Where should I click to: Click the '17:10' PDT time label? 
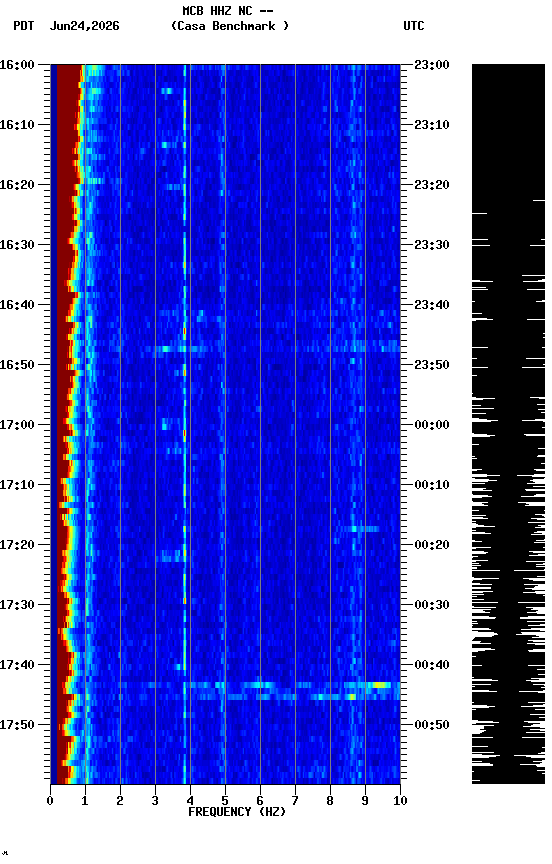tap(17, 485)
